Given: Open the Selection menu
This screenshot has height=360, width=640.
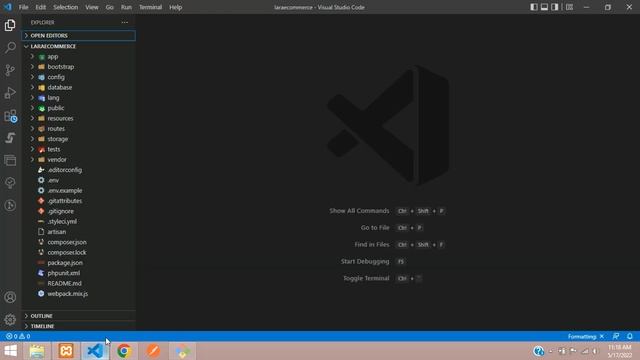Looking at the screenshot, I should coord(65,7).
